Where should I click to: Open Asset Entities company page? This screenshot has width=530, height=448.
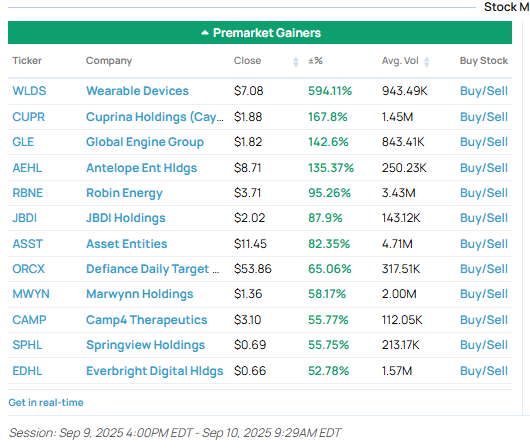pyautogui.click(x=126, y=244)
